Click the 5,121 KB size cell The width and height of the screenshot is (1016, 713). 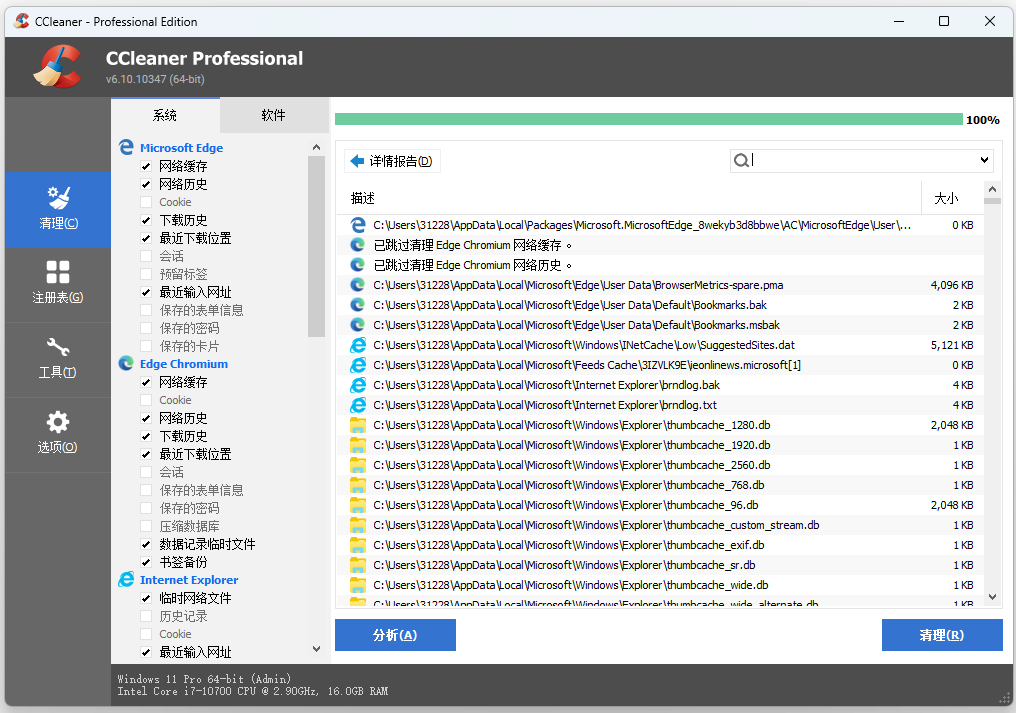pyautogui.click(x=952, y=345)
